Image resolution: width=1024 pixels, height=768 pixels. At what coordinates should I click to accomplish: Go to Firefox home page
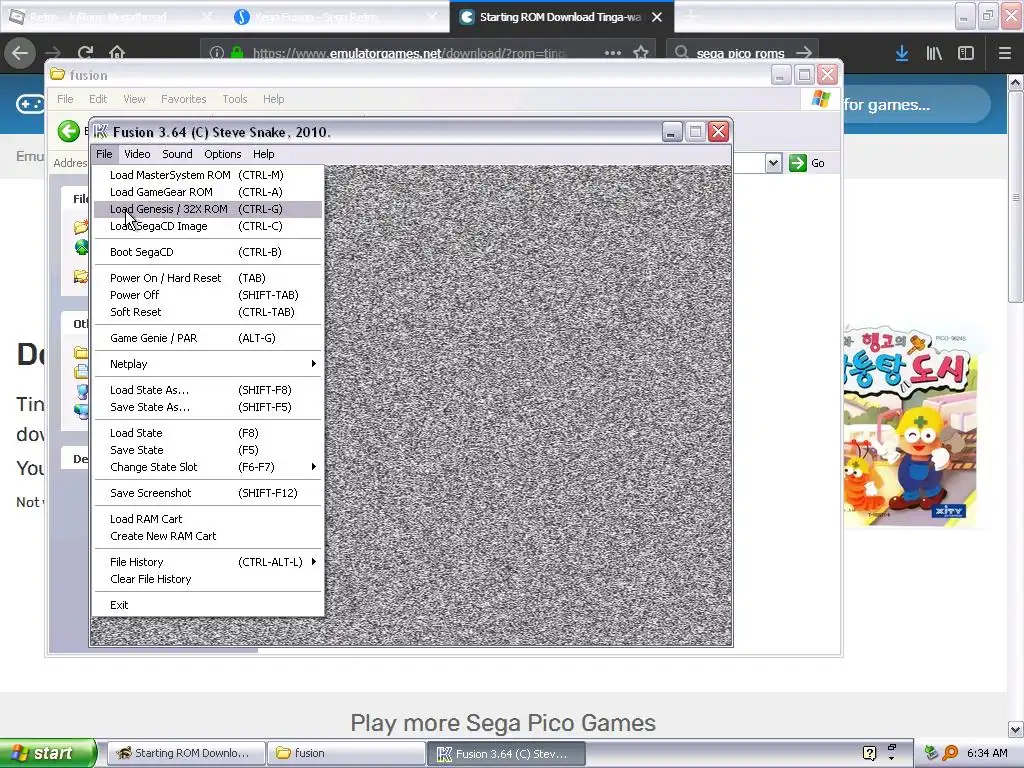(117, 53)
